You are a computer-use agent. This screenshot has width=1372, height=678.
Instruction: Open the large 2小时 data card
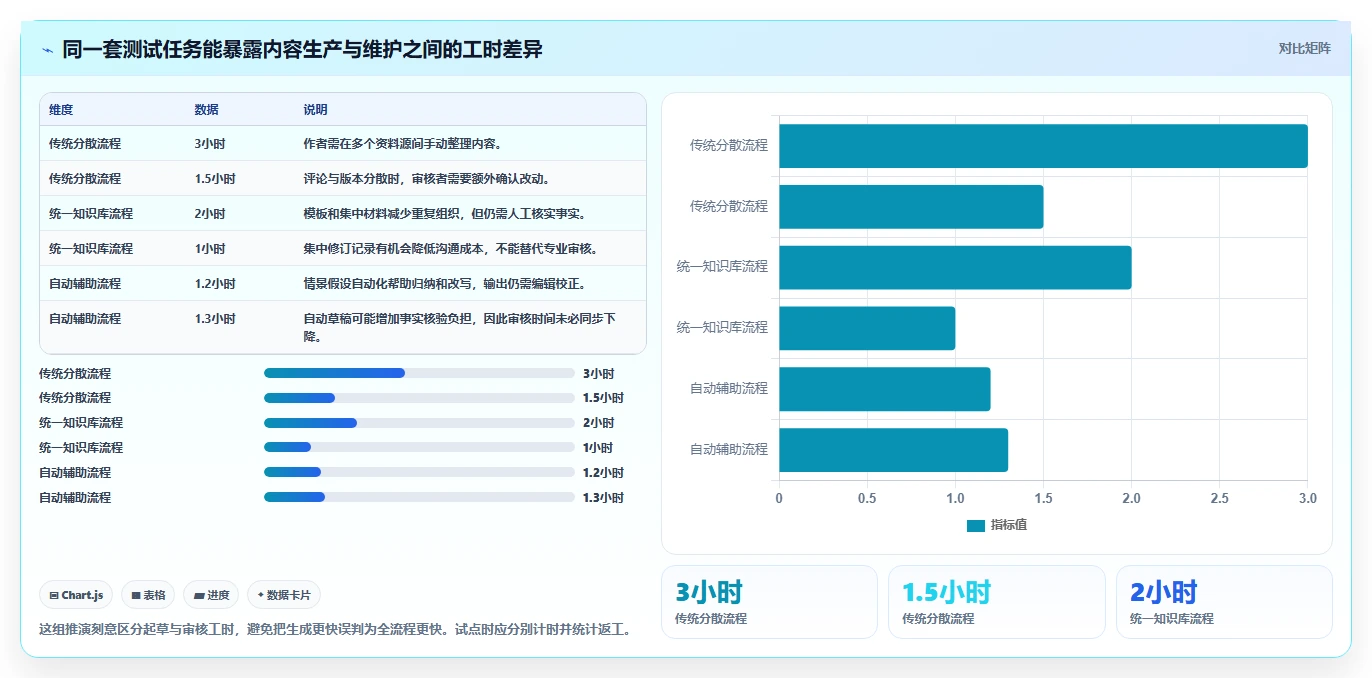click(1224, 602)
